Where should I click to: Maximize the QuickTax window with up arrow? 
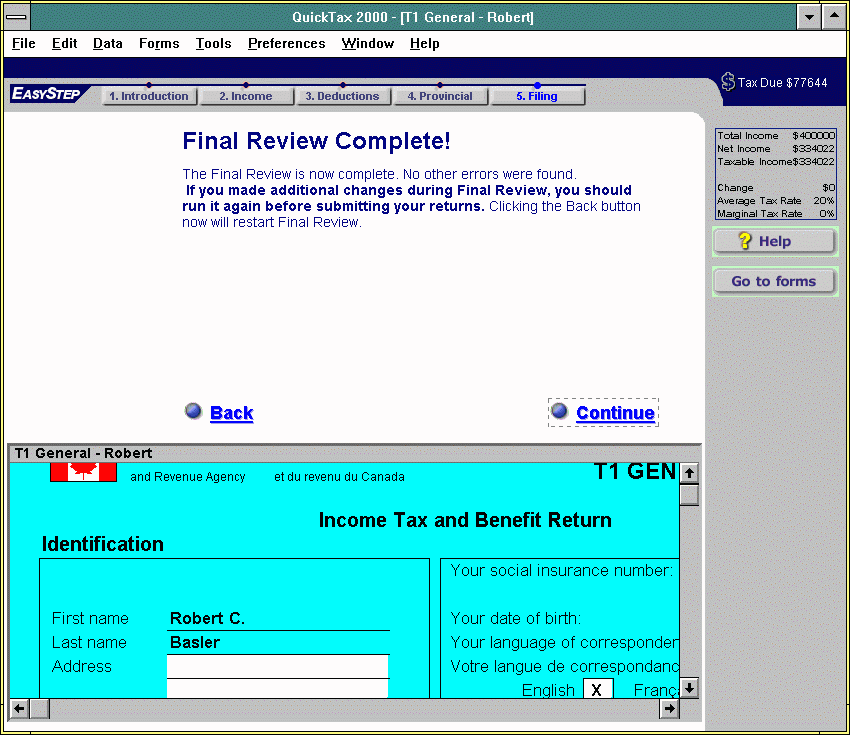click(834, 17)
